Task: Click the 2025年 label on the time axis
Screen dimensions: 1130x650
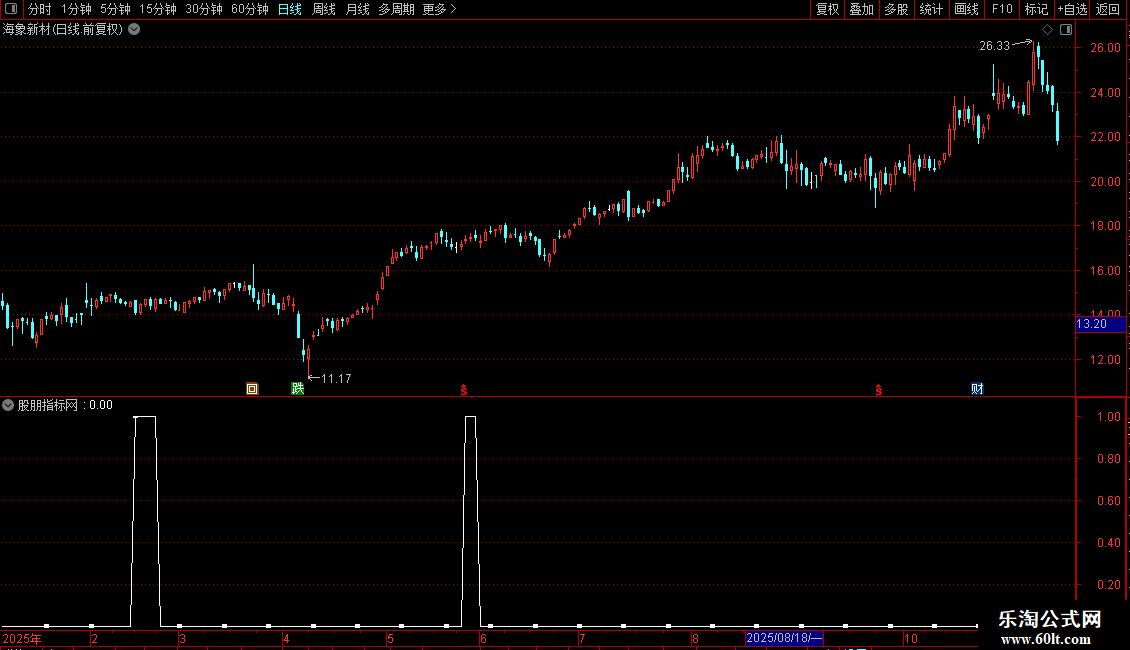Action: click(x=22, y=638)
